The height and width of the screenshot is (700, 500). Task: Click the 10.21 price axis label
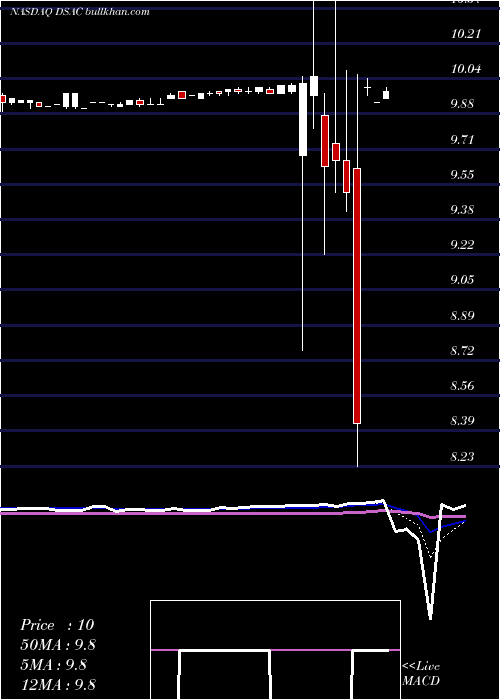pyautogui.click(x=466, y=33)
